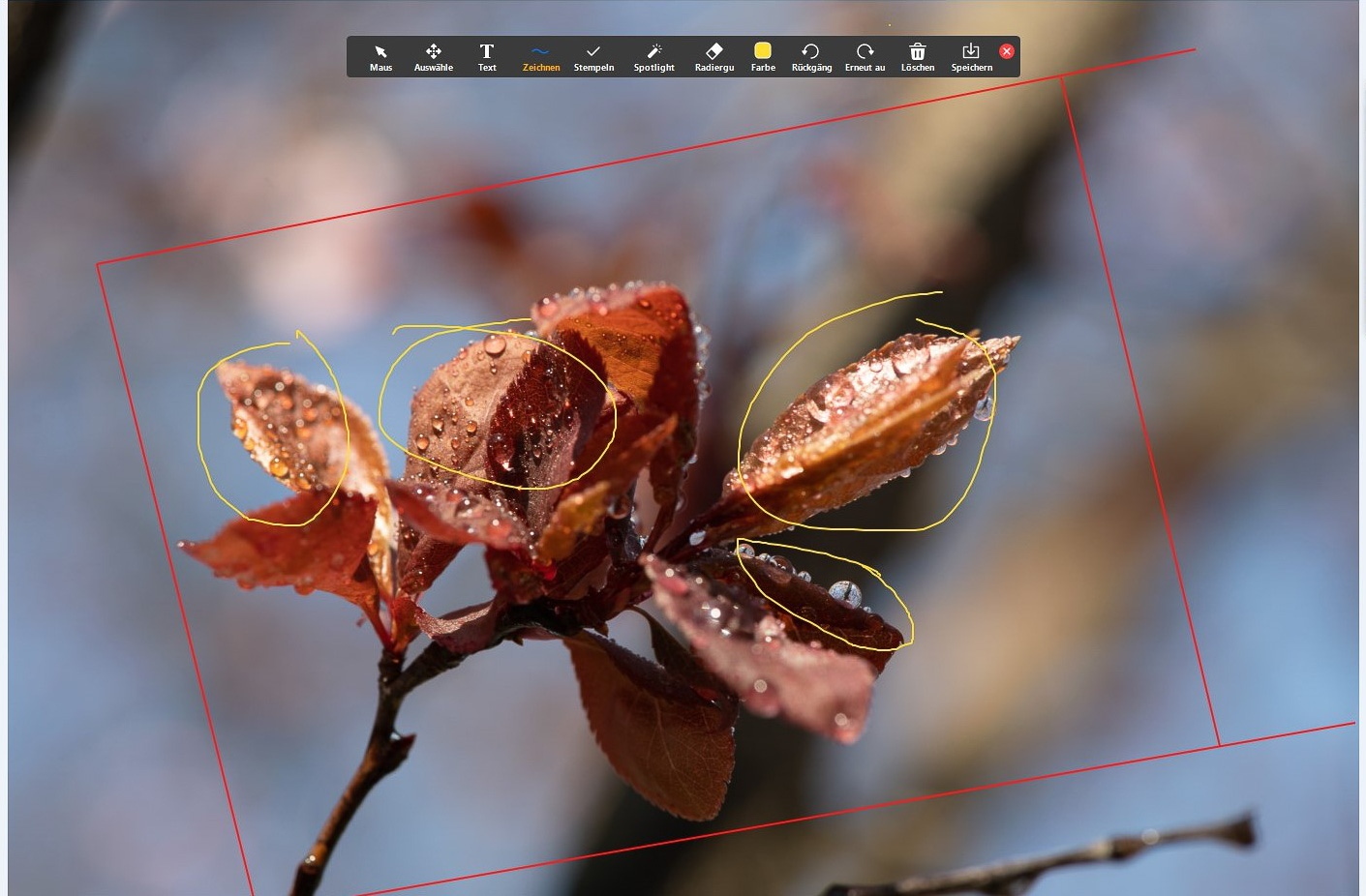Open the yellow Farbe color picker
The width and height of the screenshot is (1366, 896).
(763, 56)
